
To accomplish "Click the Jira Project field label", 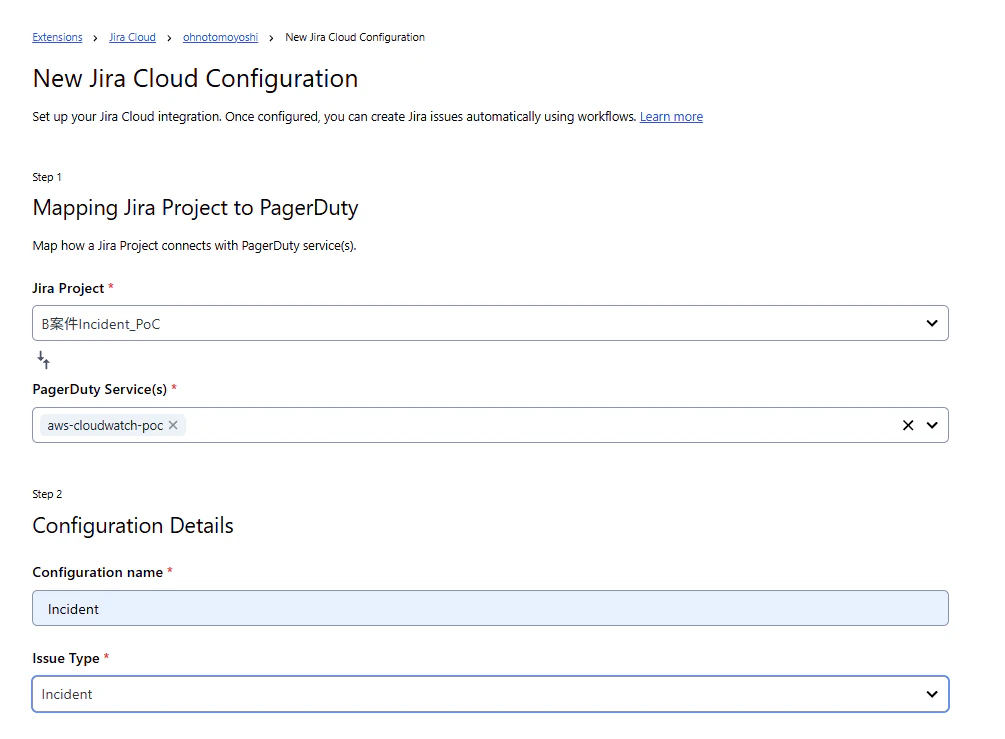I will [x=68, y=288].
